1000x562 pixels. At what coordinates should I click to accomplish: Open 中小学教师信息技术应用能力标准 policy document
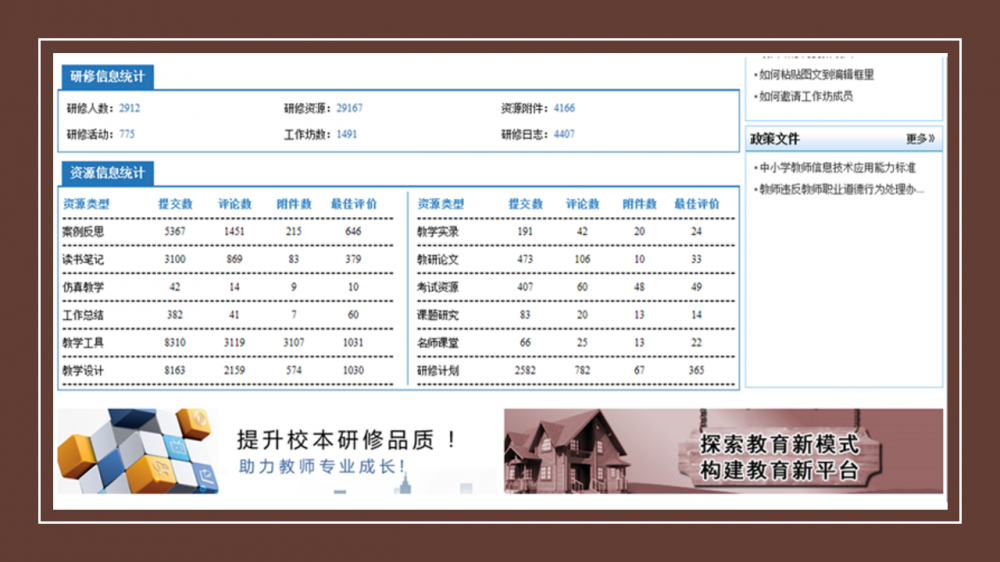point(837,168)
